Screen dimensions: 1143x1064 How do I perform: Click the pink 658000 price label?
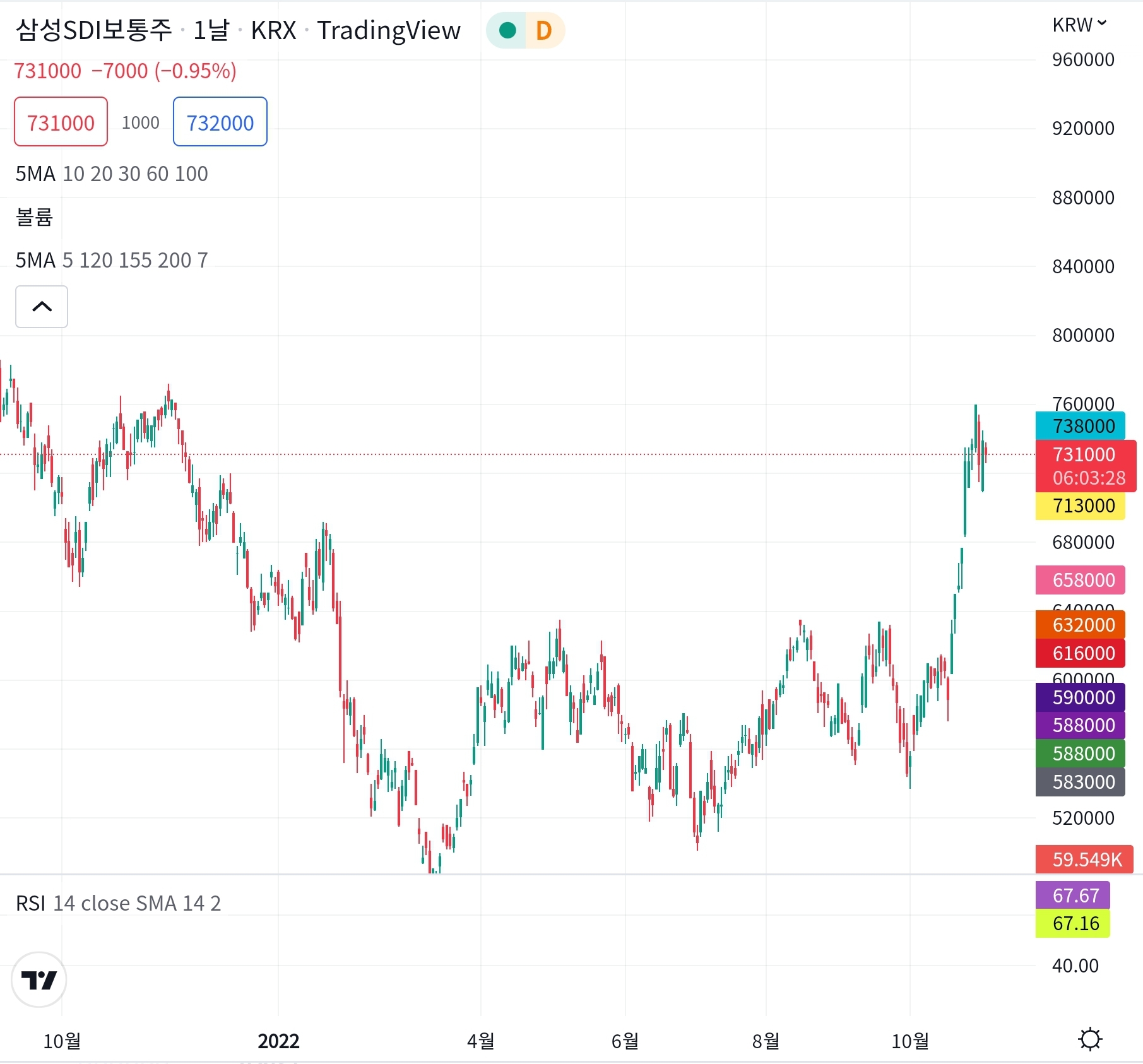pyautogui.click(x=1081, y=580)
